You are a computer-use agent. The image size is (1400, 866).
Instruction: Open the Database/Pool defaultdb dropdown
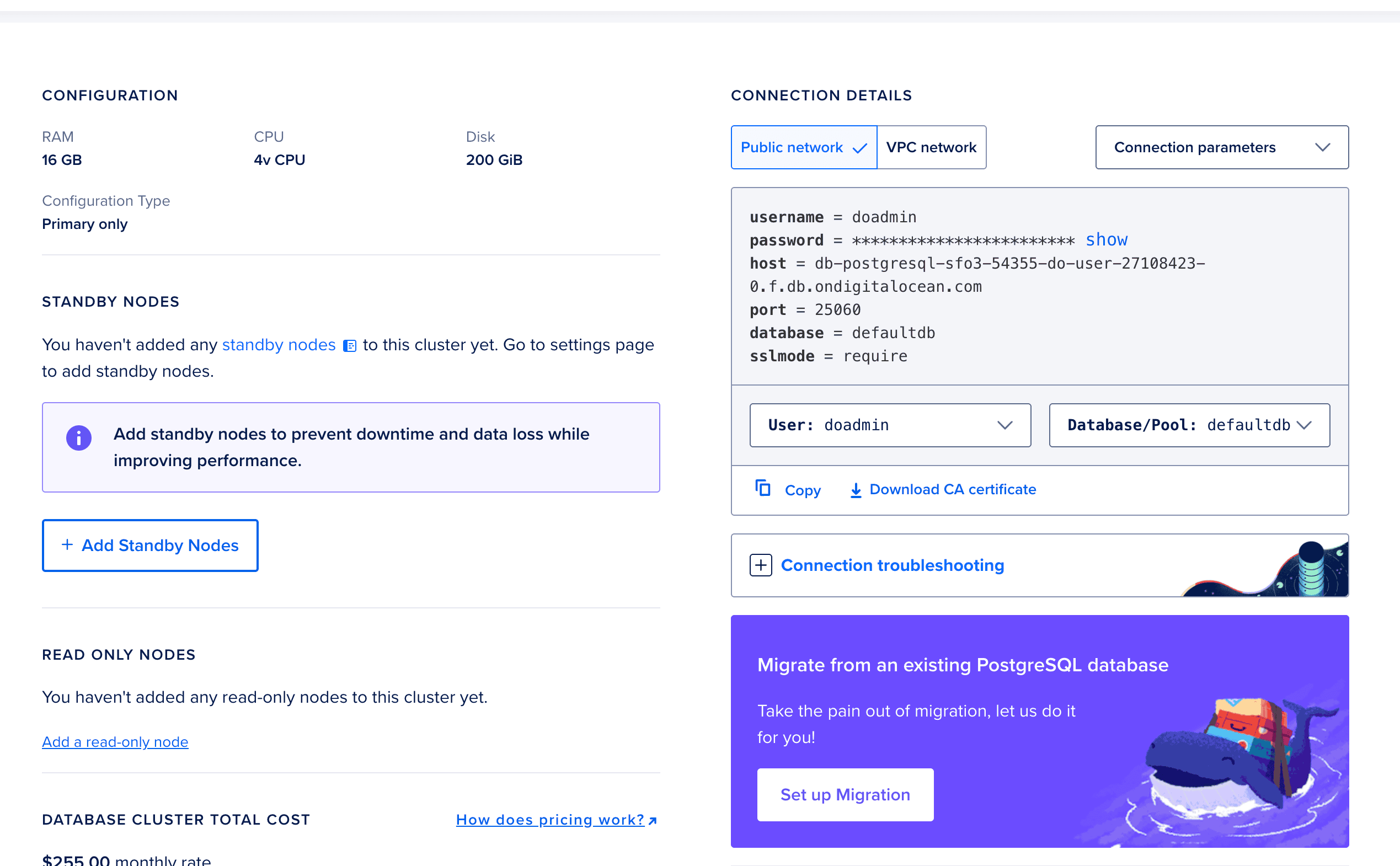[x=1189, y=425]
